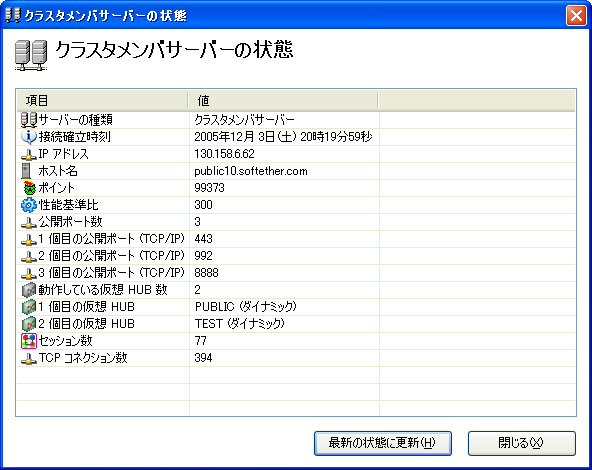This screenshot has width=592, height=470.
Task: Click the 閉じる button
Action: (522, 443)
